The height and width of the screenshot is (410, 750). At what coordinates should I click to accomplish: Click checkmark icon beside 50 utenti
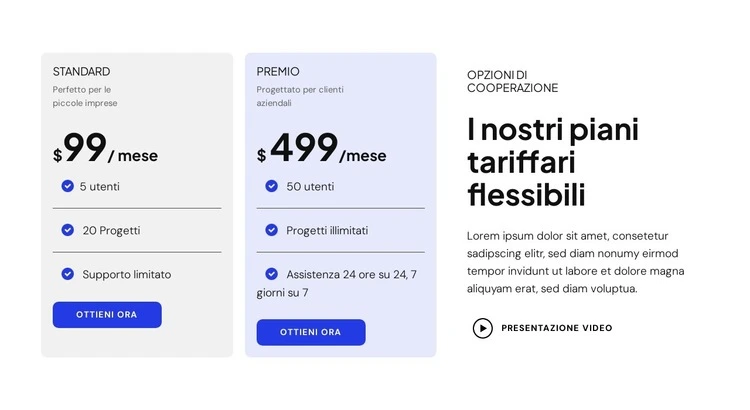pyautogui.click(x=271, y=186)
